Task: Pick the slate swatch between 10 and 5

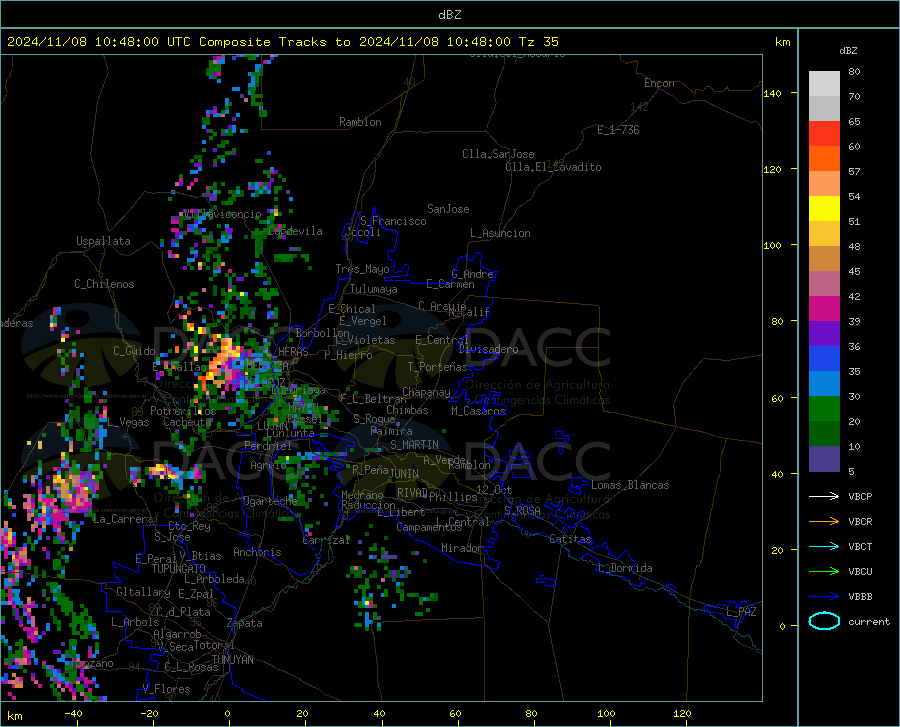Action: pos(824,459)
